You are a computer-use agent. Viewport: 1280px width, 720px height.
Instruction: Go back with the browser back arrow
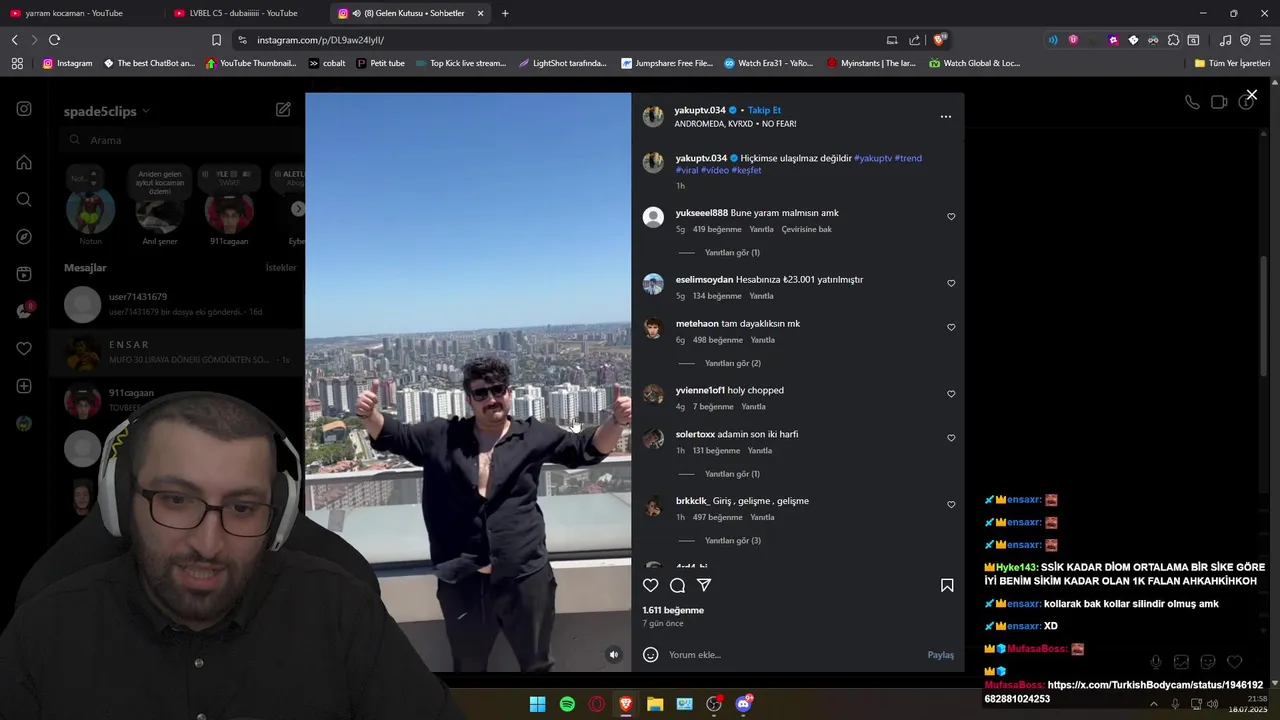(14, 40)
